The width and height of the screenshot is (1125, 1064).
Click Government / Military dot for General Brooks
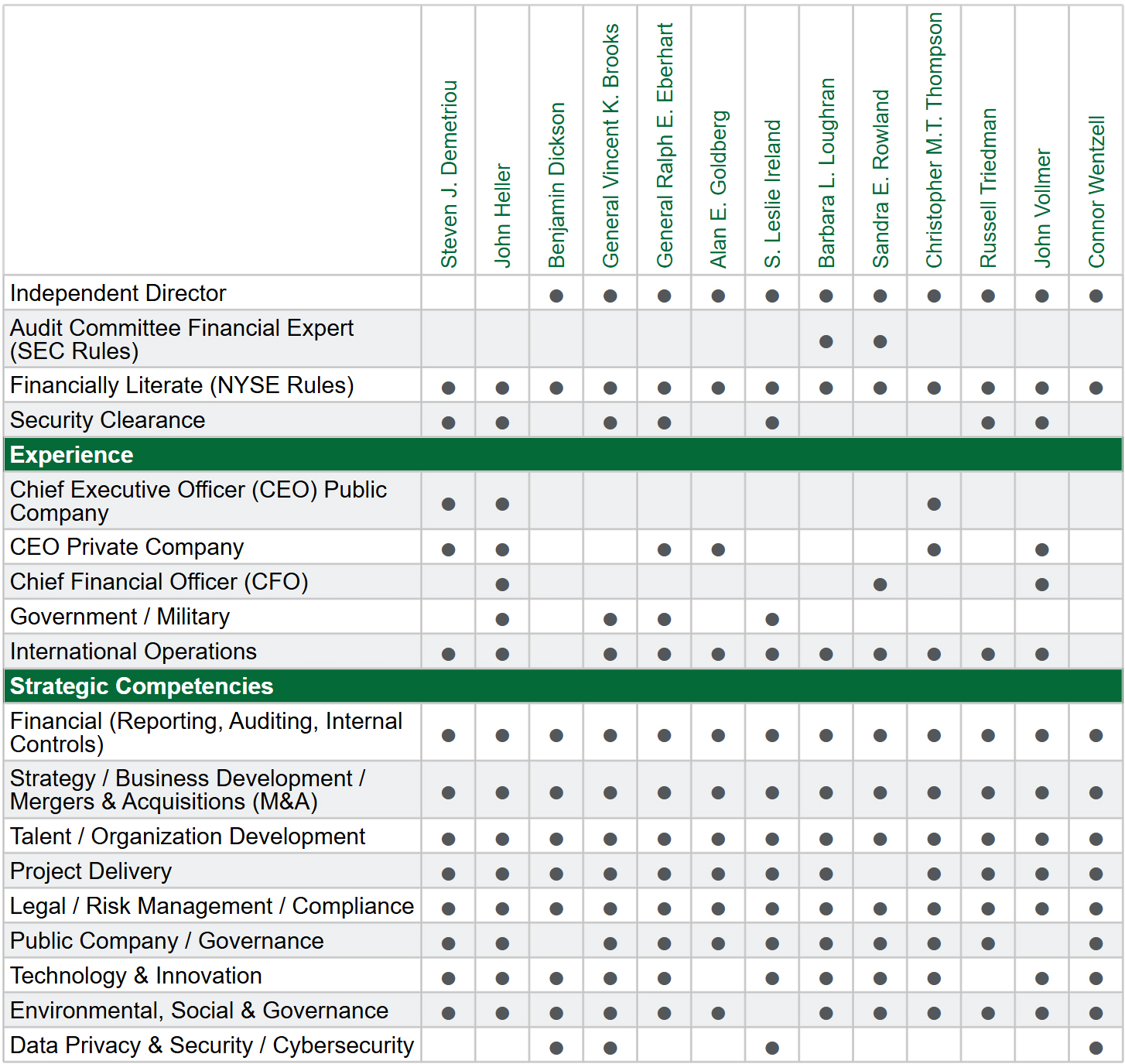click(610, 619)
